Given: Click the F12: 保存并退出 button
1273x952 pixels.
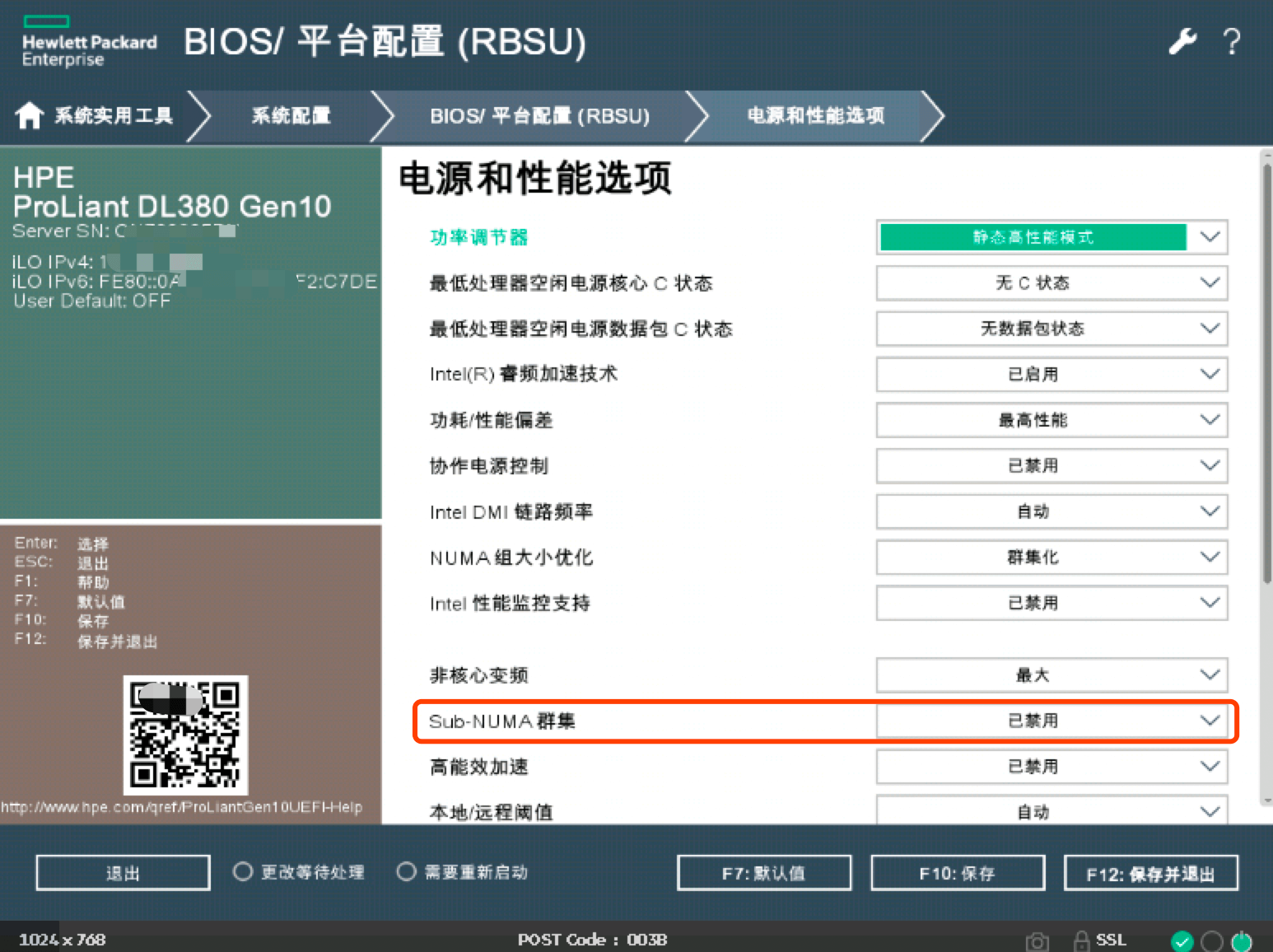Looking at the screenshot, I should 1151,873.
